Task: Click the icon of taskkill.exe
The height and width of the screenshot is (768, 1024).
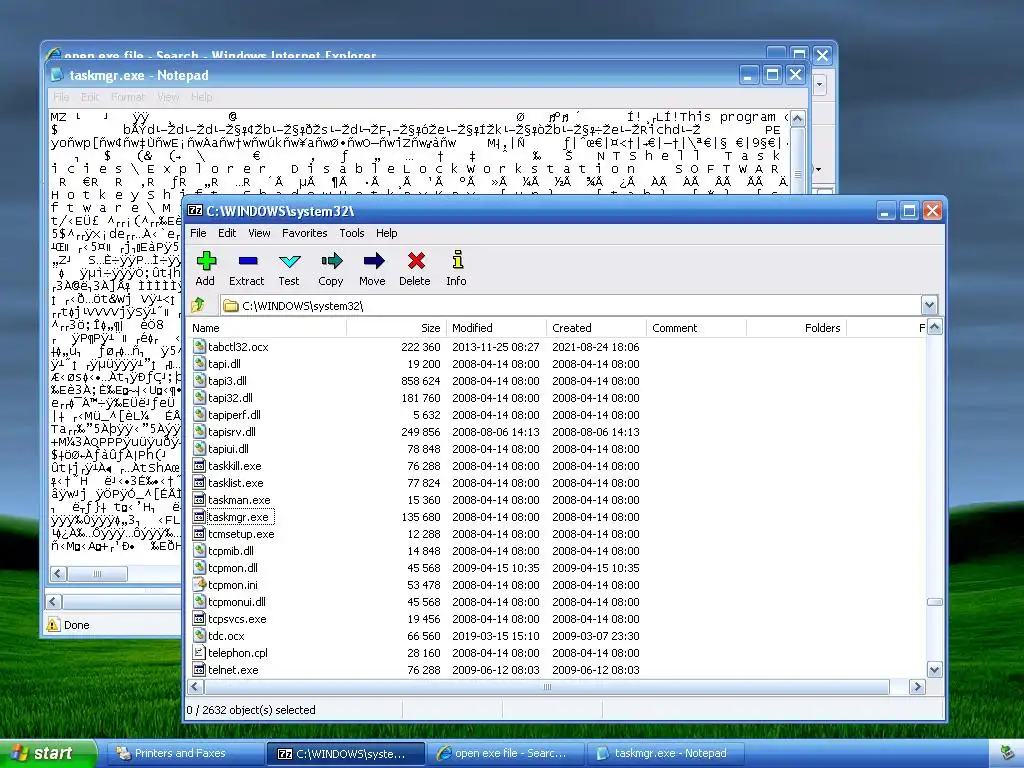Action: click(199, 466)
